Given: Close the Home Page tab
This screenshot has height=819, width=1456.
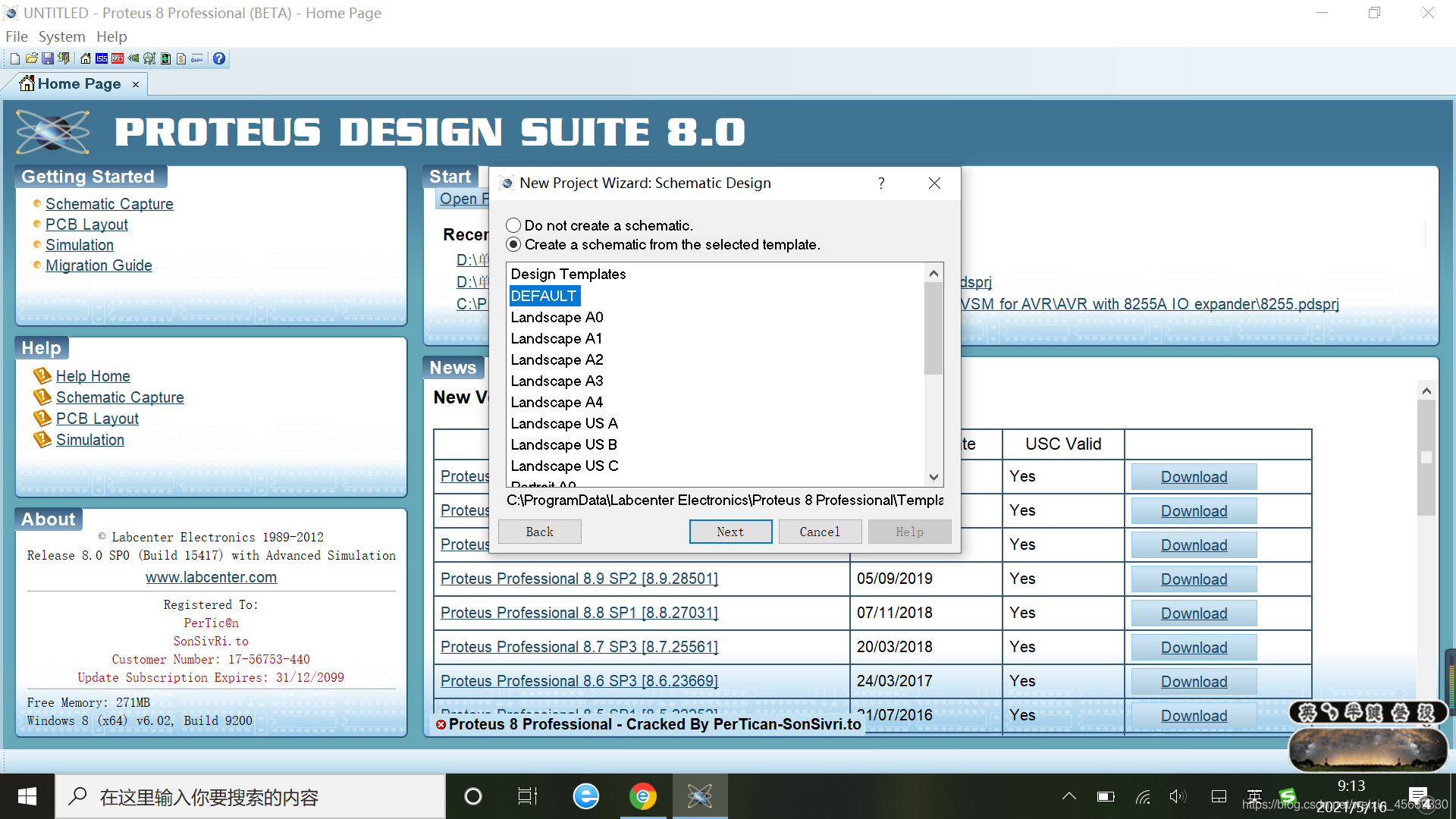Looking at the screenshot, I should pyautogui.click(x=136, y=84).
